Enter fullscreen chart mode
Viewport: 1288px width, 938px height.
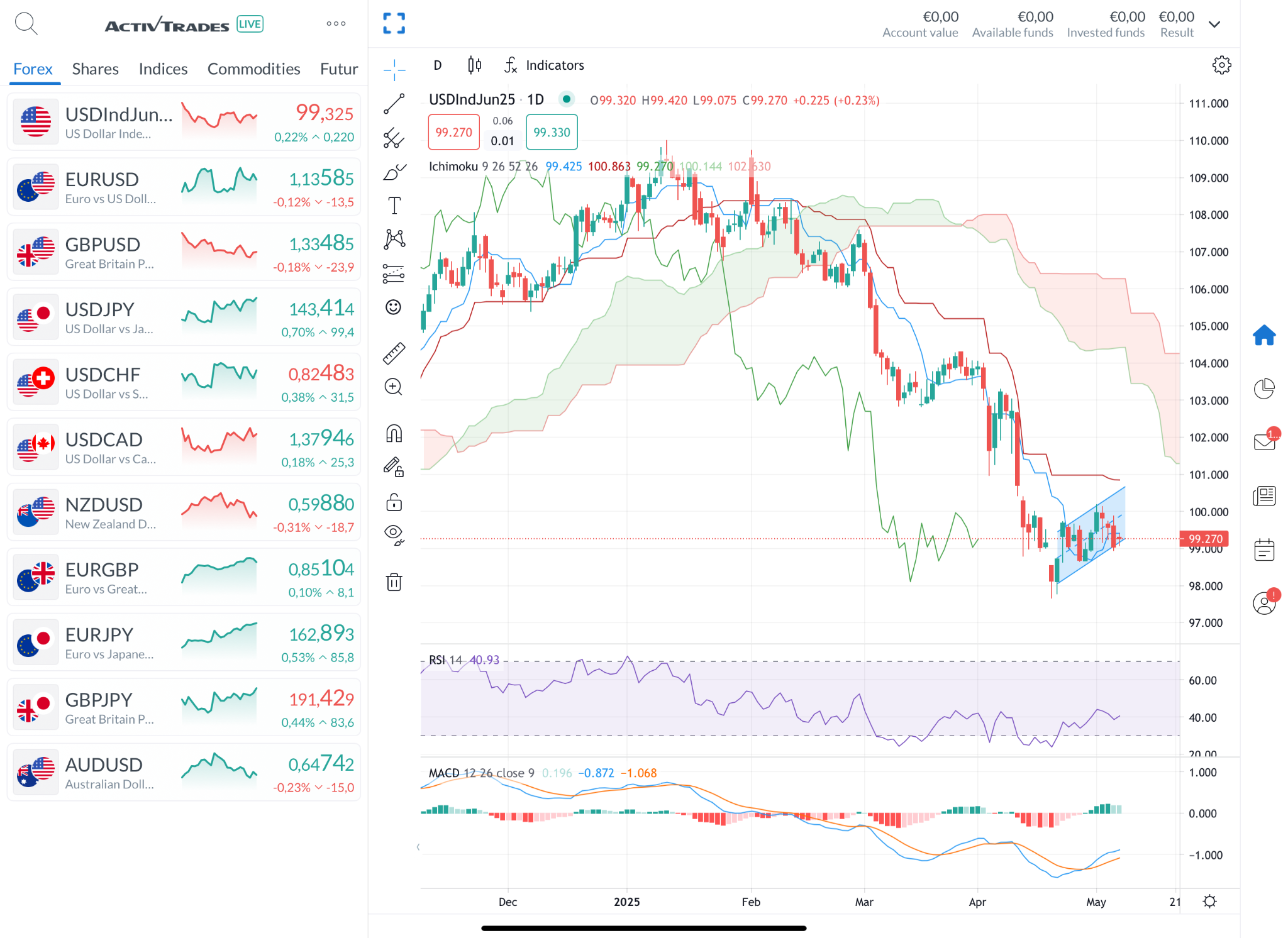[394, 24]
